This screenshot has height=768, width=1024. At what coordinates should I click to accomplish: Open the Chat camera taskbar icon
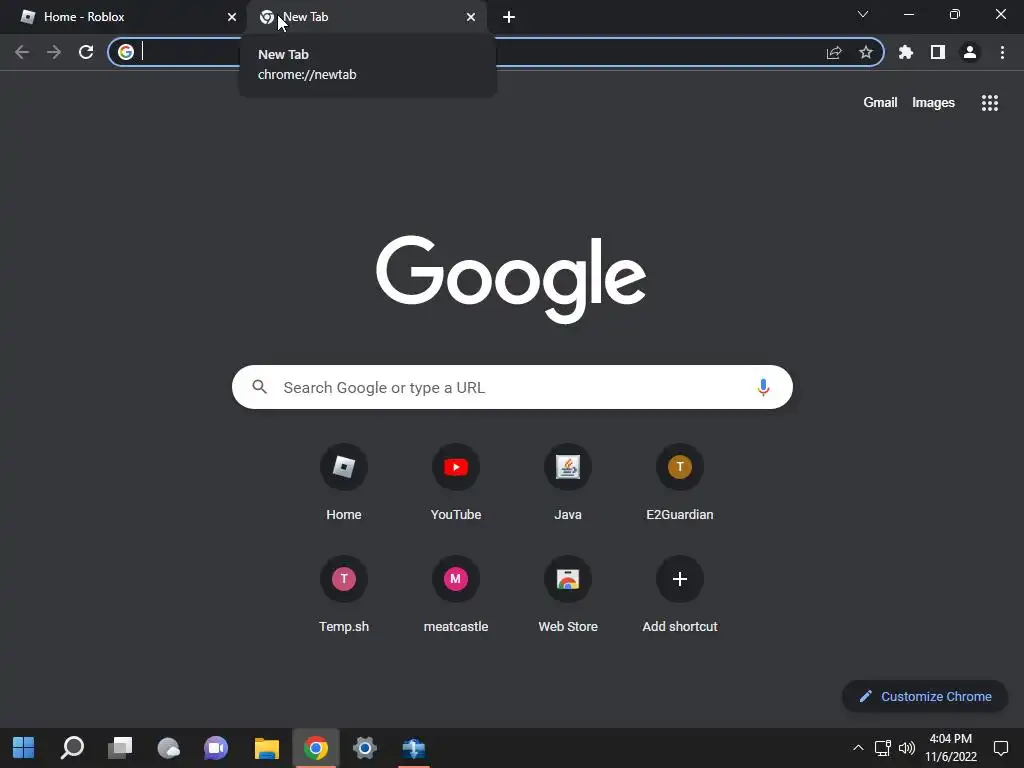click(216, 748)
